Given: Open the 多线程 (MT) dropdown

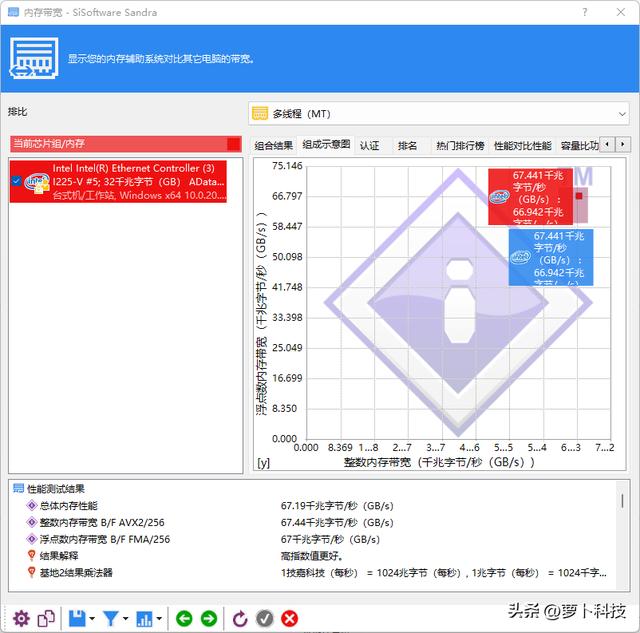Looking at the screenshot, I should click(438, 113).
